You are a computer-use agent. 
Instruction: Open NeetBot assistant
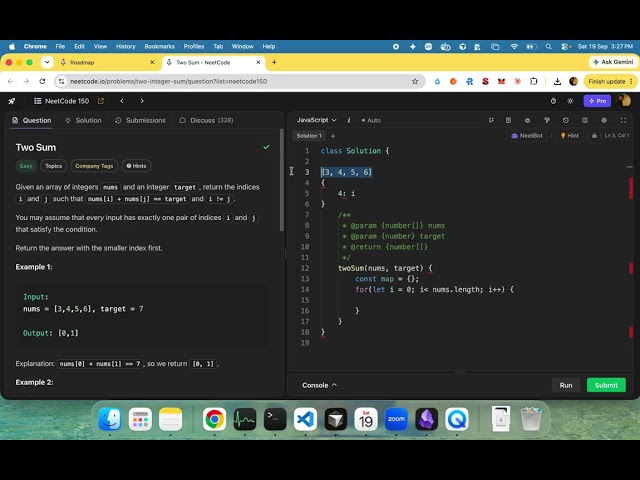527,136
